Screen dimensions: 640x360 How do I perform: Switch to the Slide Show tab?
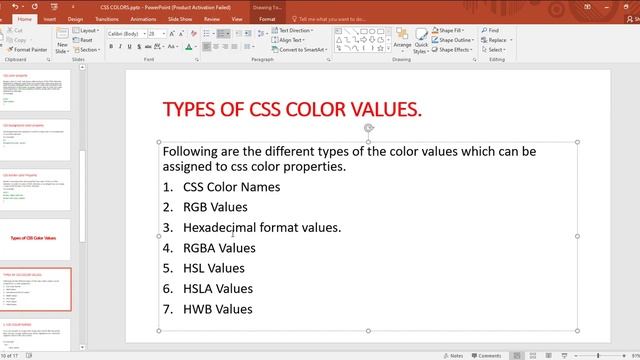pos(180,19)
